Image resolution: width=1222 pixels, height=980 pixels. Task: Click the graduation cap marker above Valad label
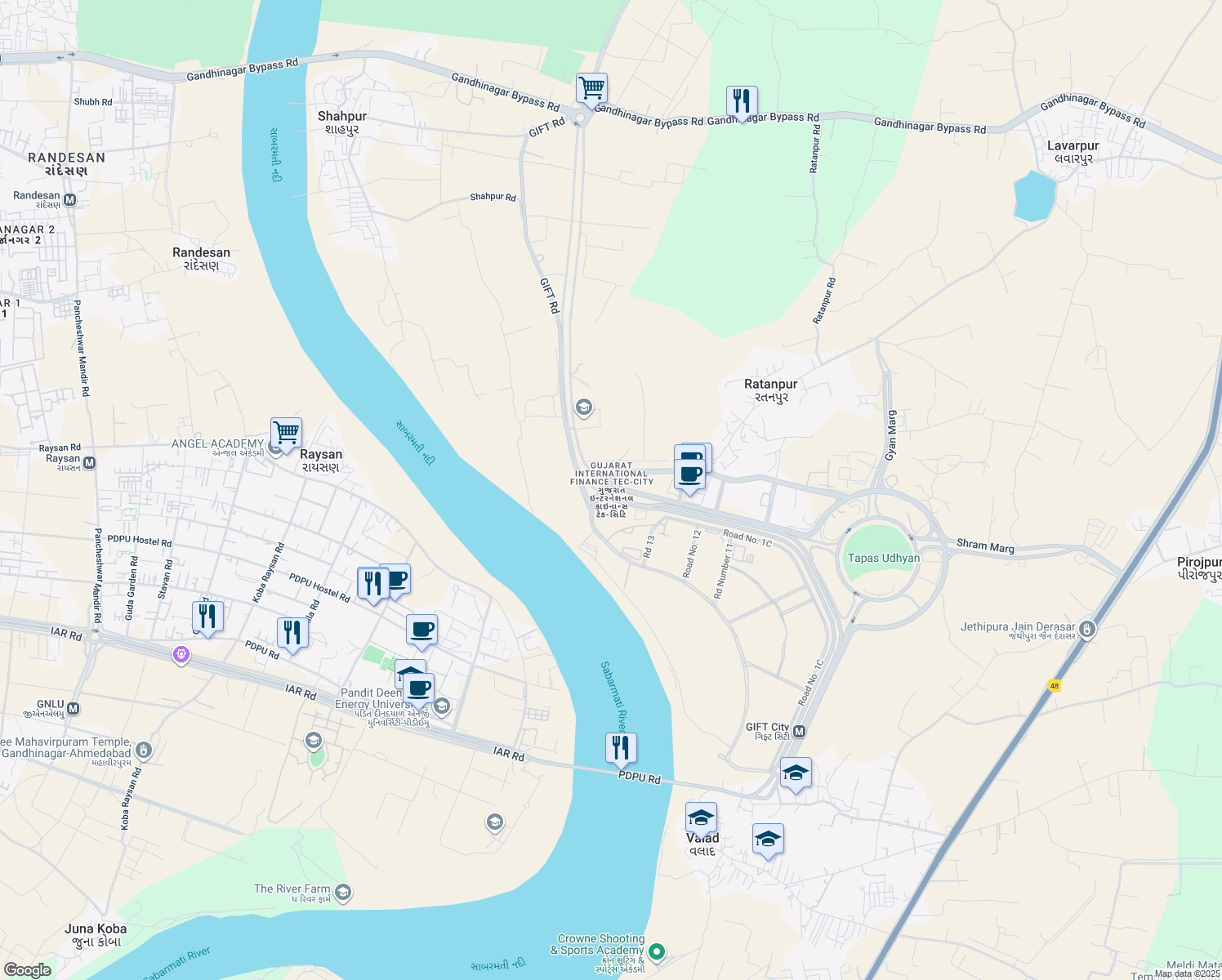(x=701, y=817)
